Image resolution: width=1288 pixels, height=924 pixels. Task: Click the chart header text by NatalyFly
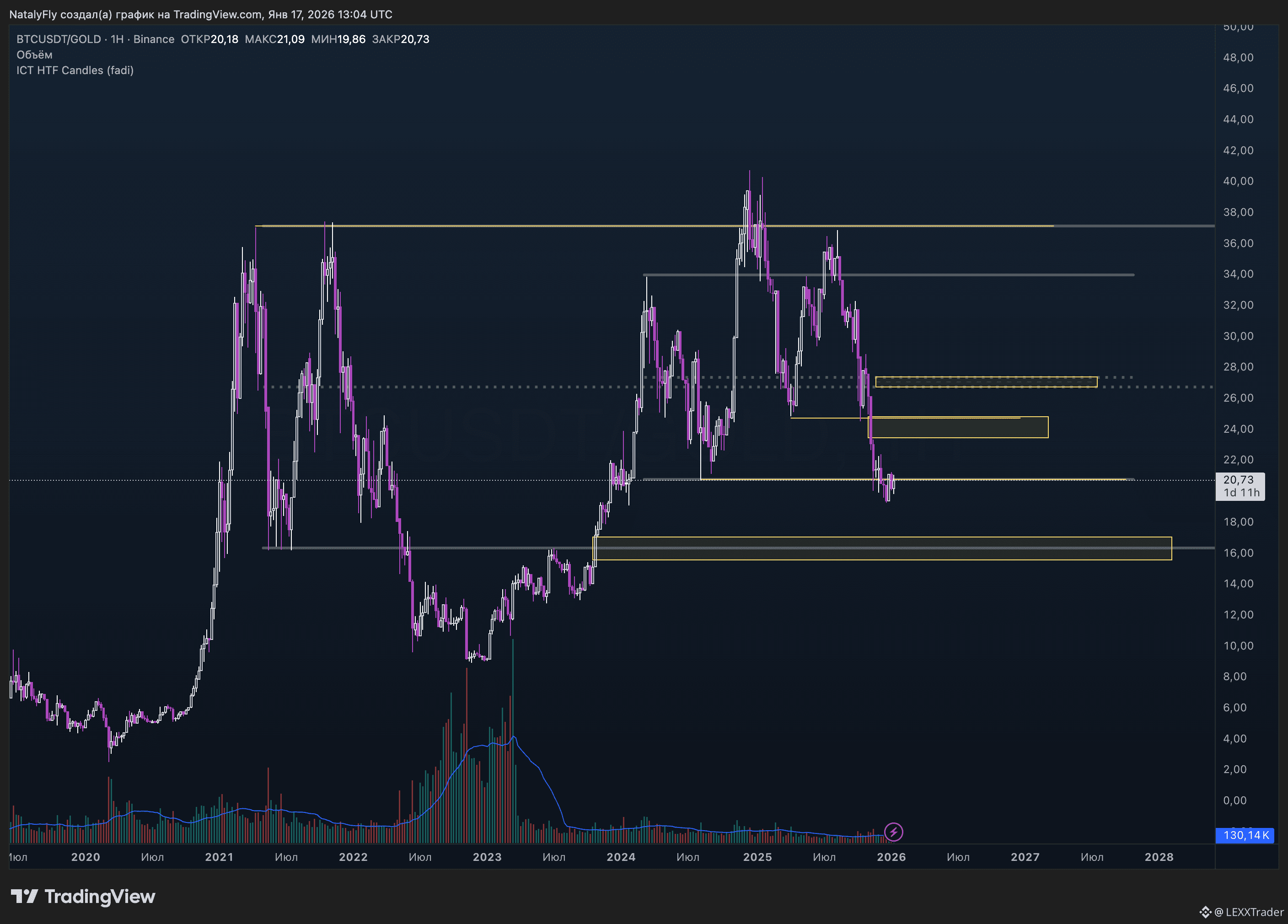pos(200,14)
